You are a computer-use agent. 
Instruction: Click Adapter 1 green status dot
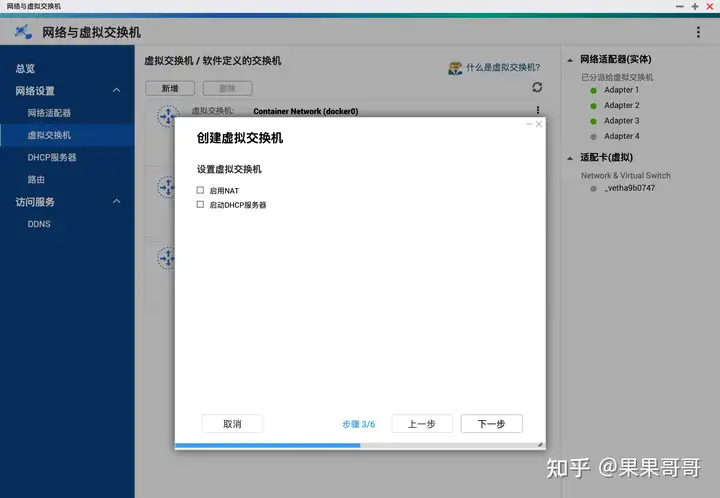(593, 90)
